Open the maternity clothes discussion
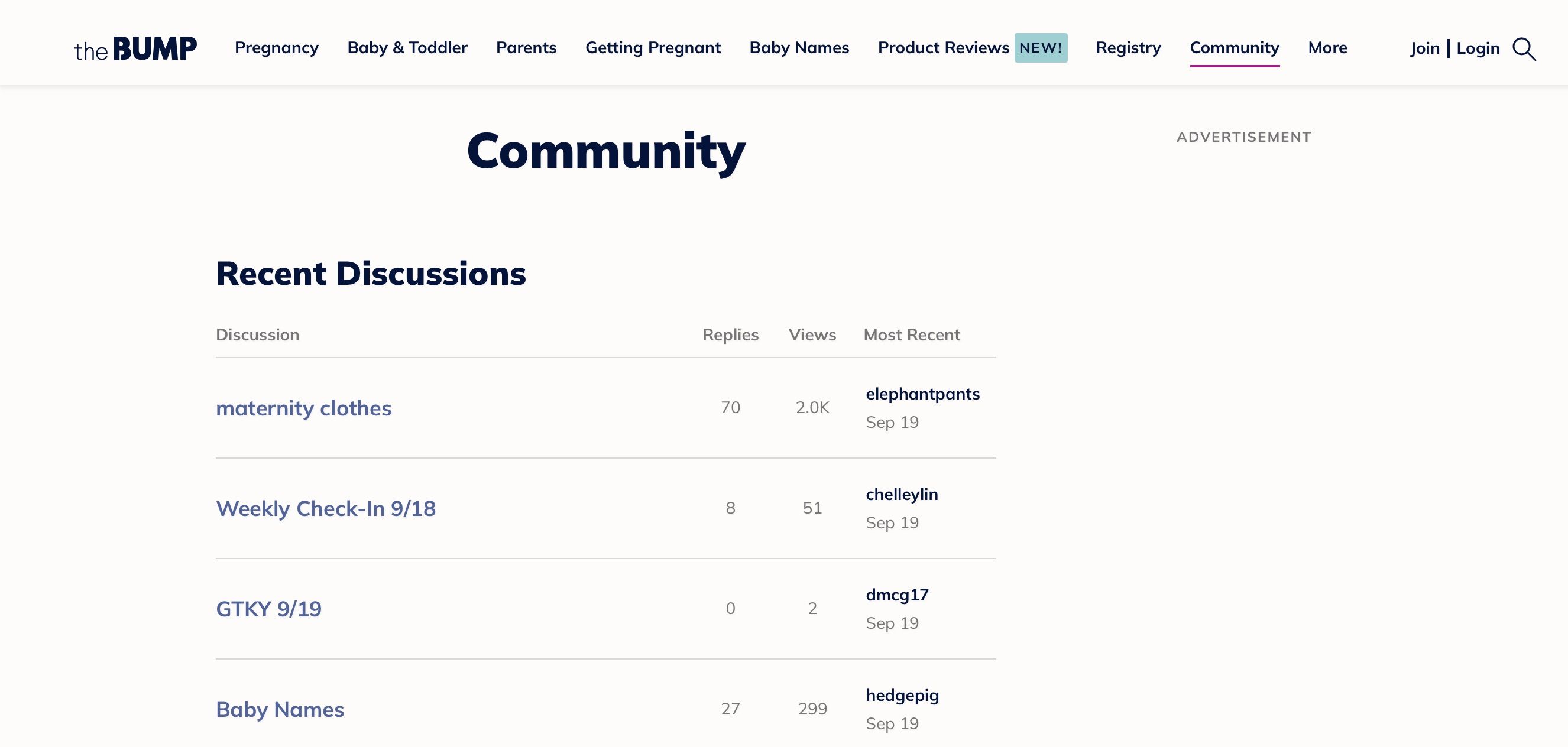1568x747 pixels. [x=304, y=408]
